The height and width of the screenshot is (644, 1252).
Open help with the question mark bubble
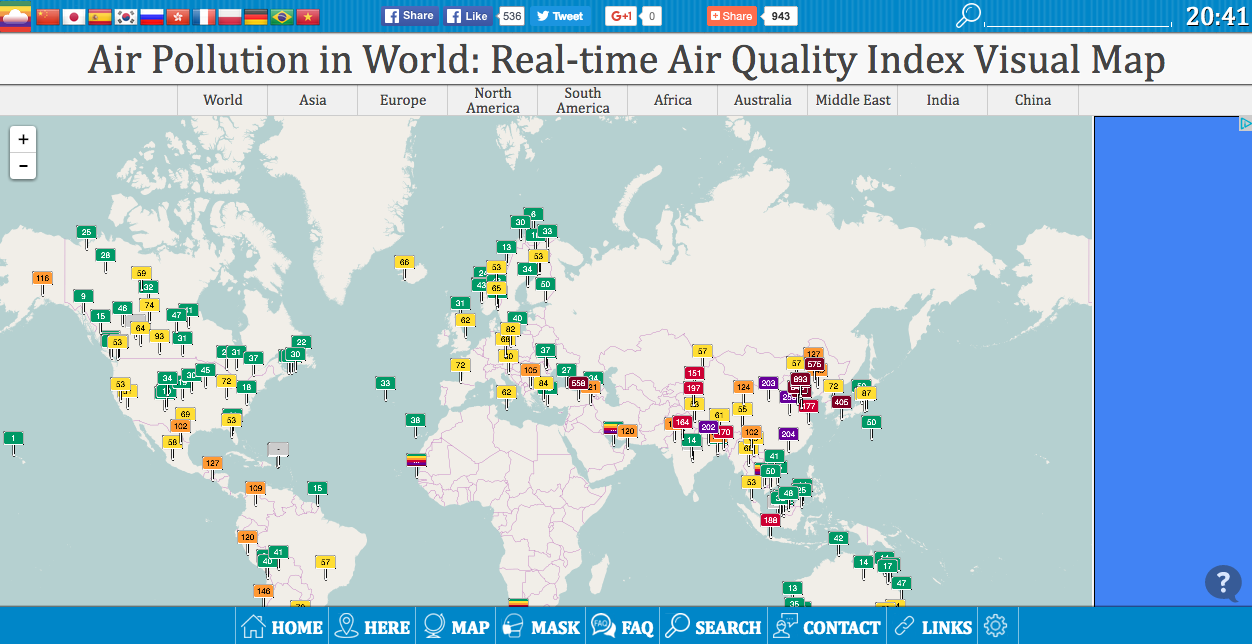click(x=1222, y=582)
